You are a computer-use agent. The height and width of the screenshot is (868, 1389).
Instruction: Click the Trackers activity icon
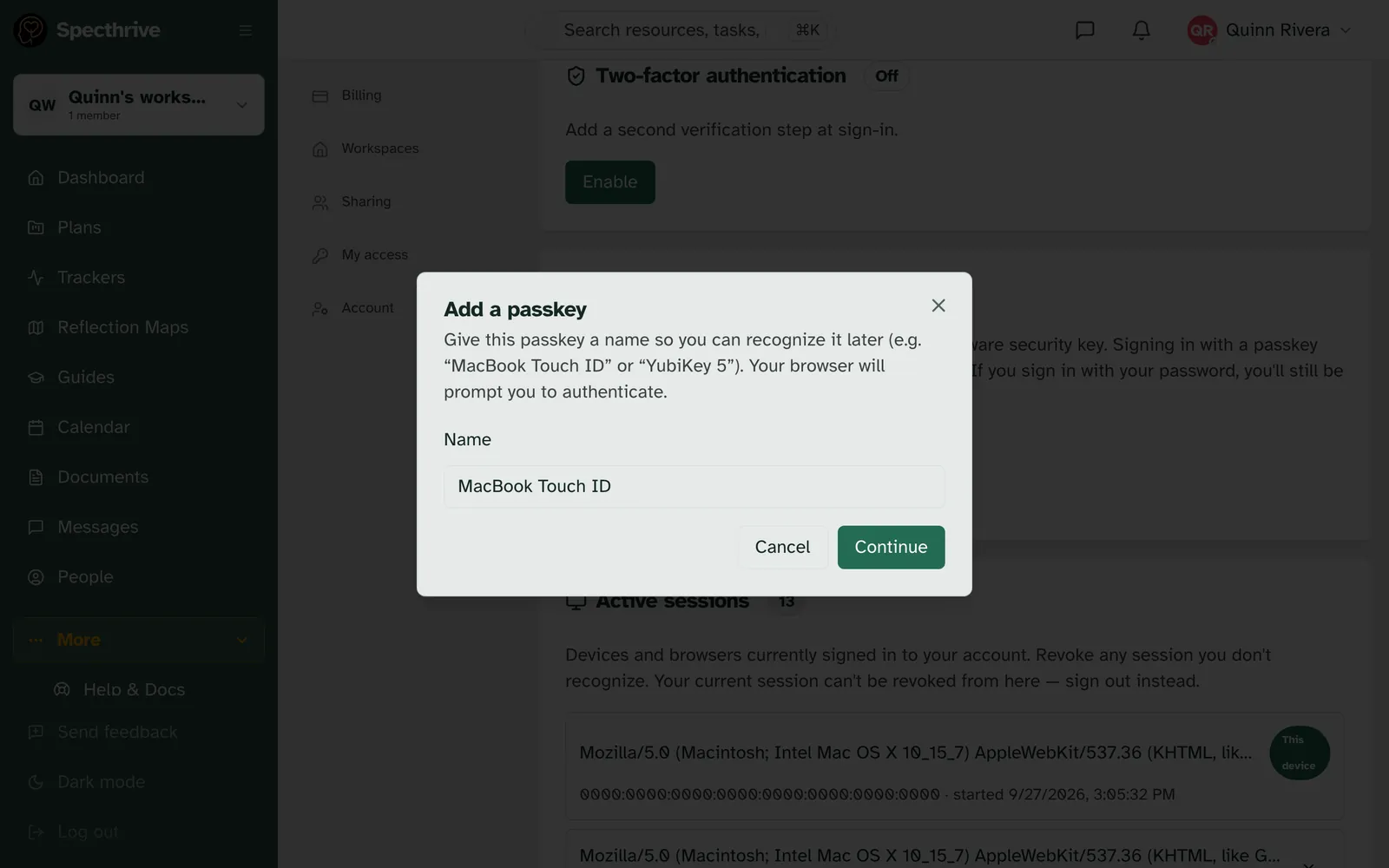click(36, 278)
